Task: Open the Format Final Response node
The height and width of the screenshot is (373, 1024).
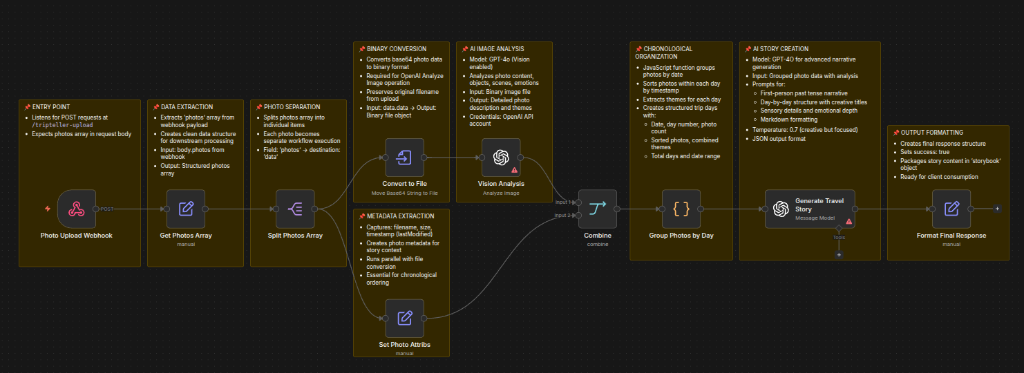Action: click(952, 209)
